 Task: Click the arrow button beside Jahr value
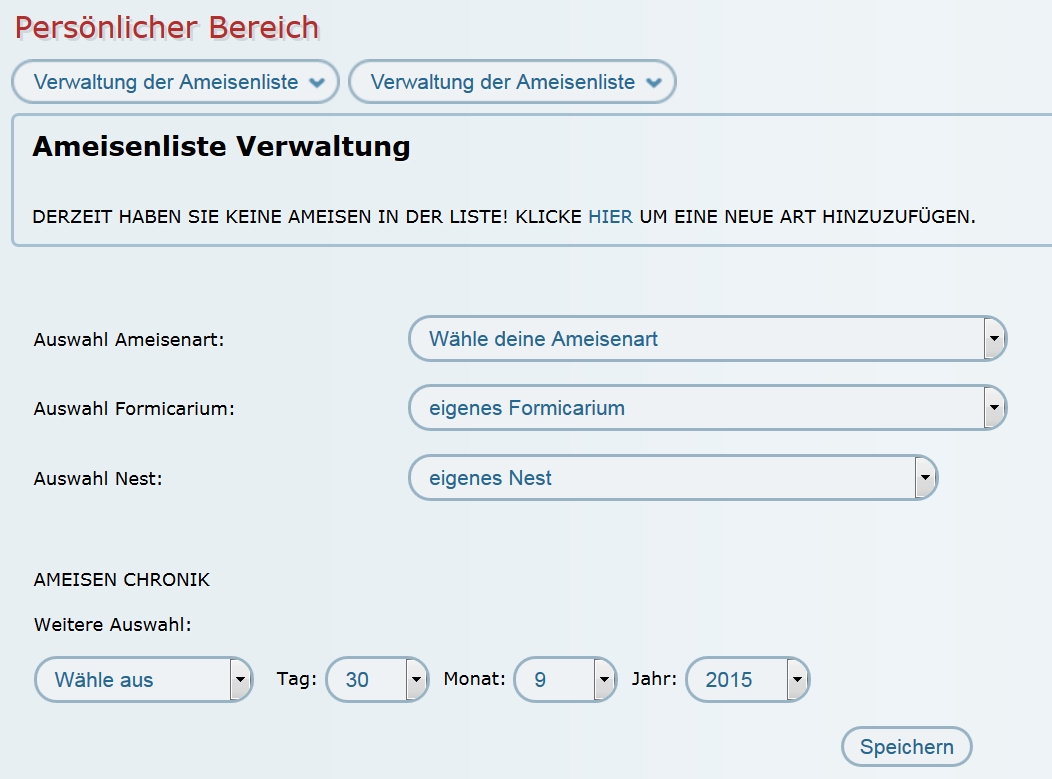797,680
